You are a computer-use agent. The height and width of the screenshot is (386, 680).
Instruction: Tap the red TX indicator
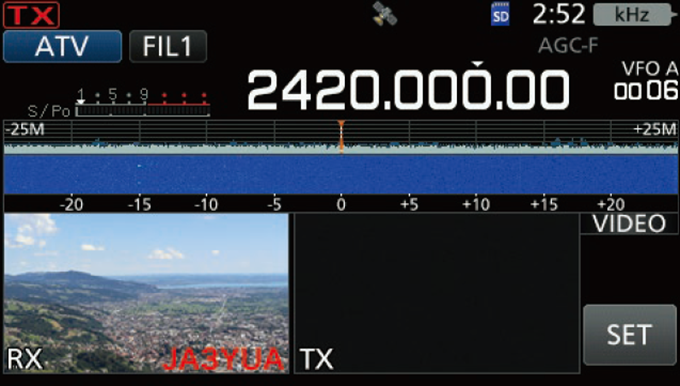[31, 15]
